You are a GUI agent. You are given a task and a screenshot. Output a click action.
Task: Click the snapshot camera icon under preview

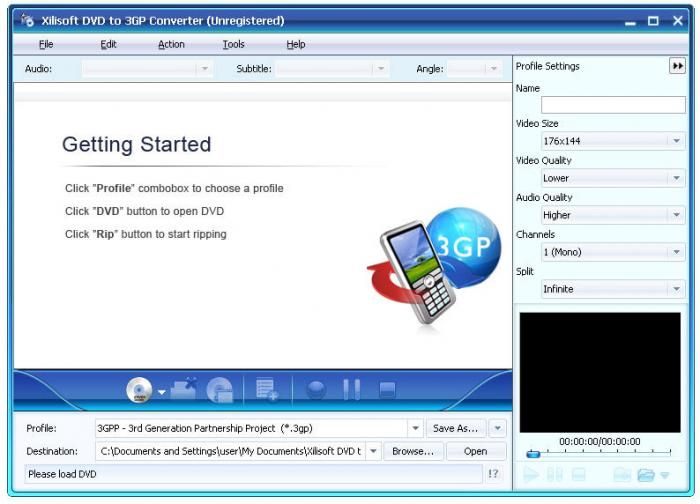(622, 474)
